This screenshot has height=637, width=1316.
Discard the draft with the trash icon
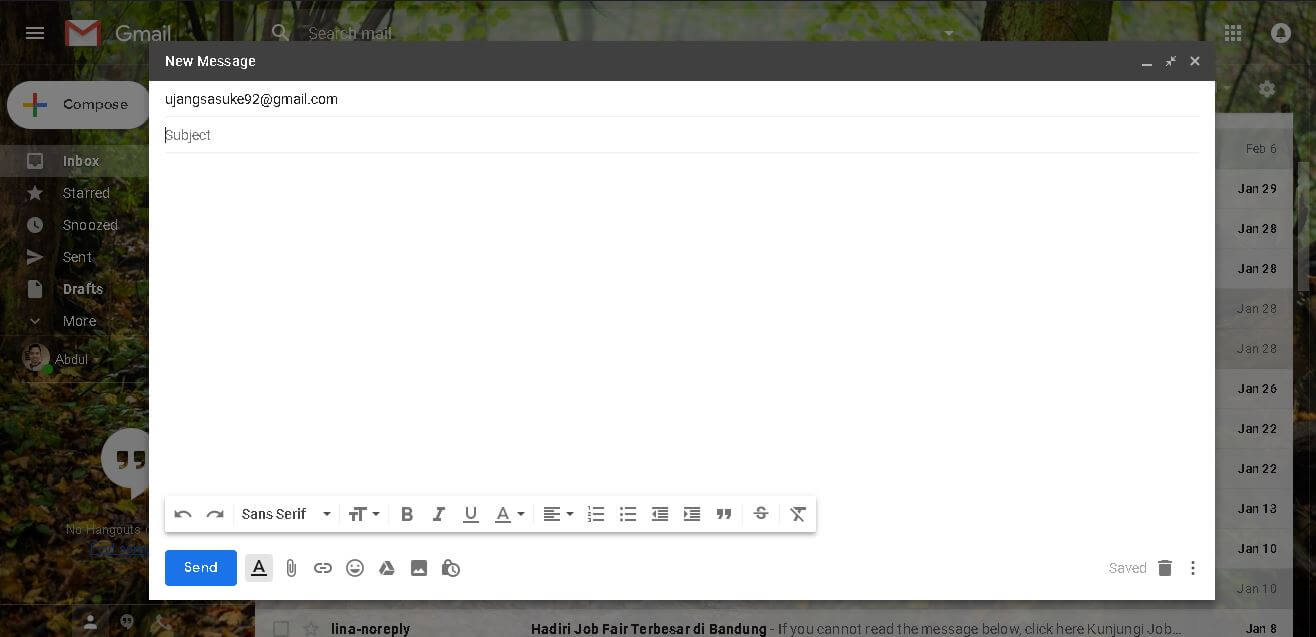tap(1165, 568)
